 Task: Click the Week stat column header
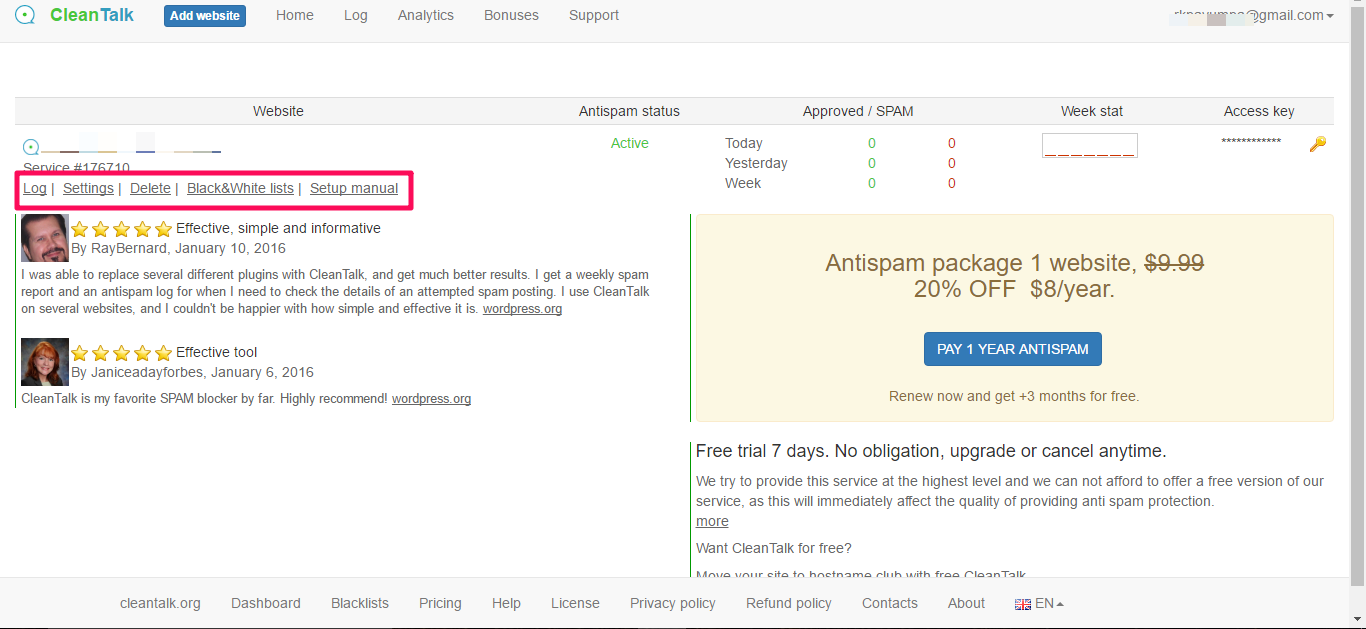point(1092,111)
